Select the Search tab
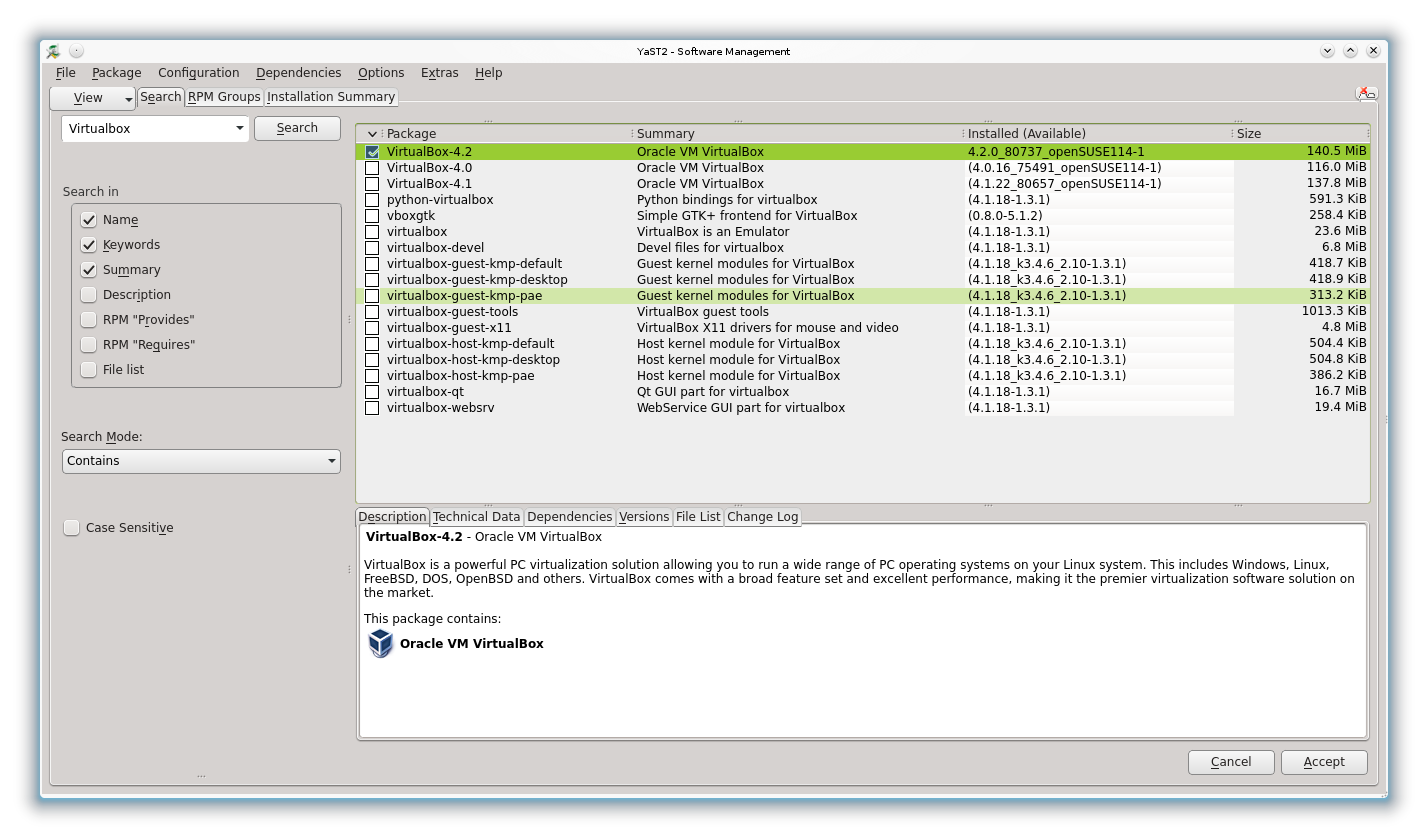This screenshot has height=838, width=1428. 161,97
